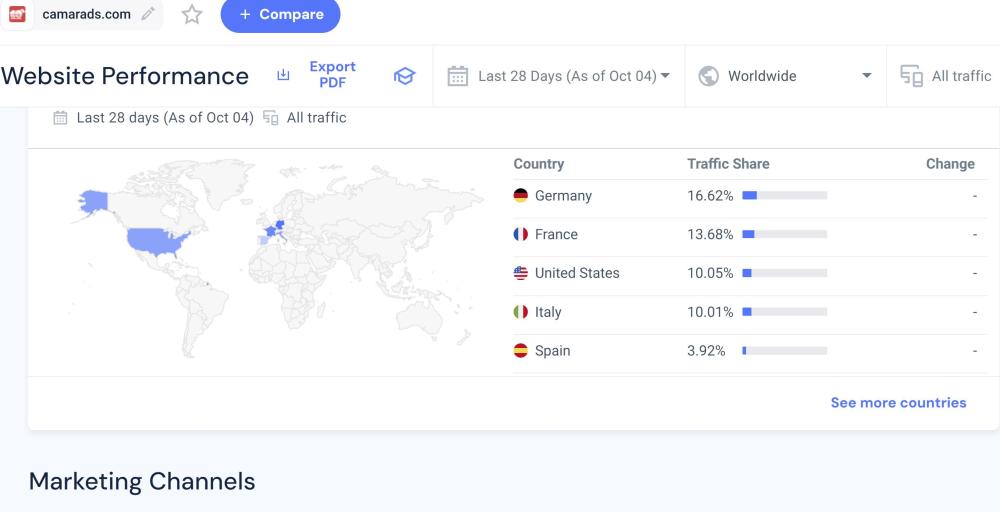Open the All traffic device filter
The image size is (1000, 512).
tap(960, 76)
